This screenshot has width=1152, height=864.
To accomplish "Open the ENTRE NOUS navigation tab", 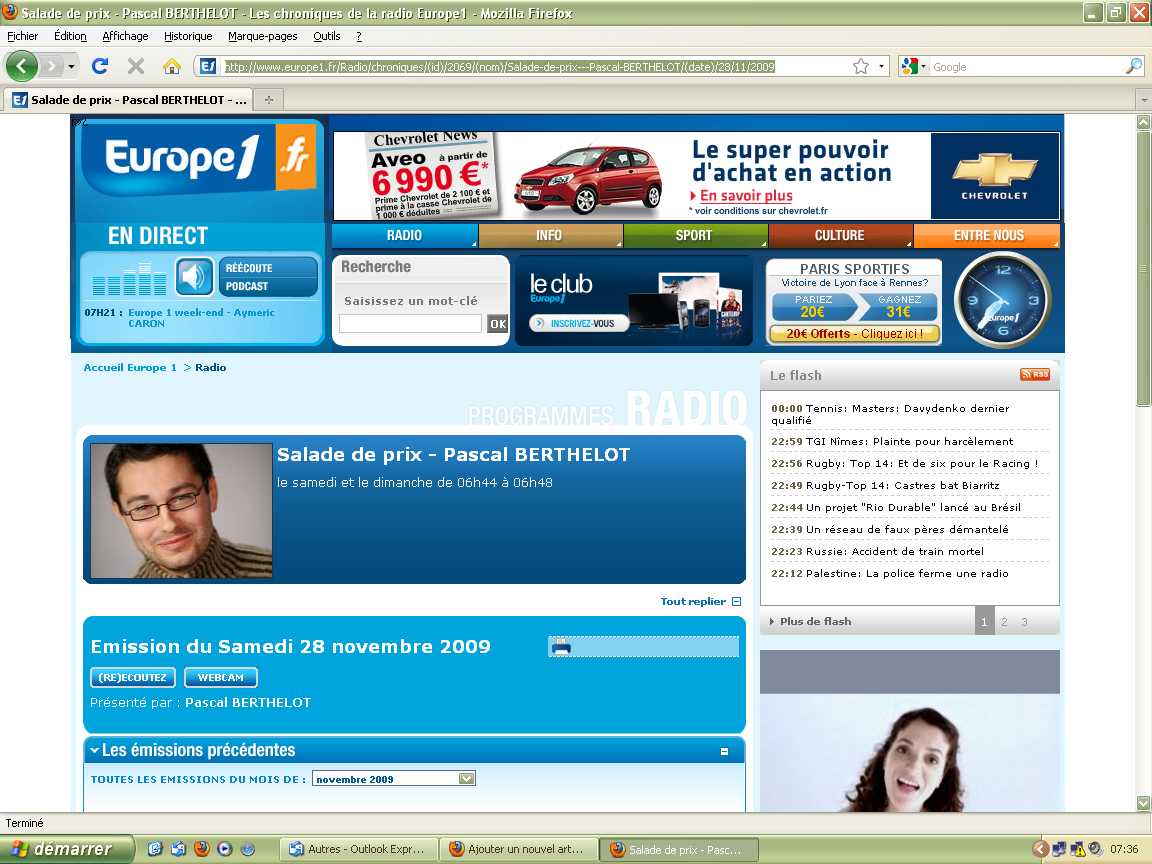I will (988, 235).
